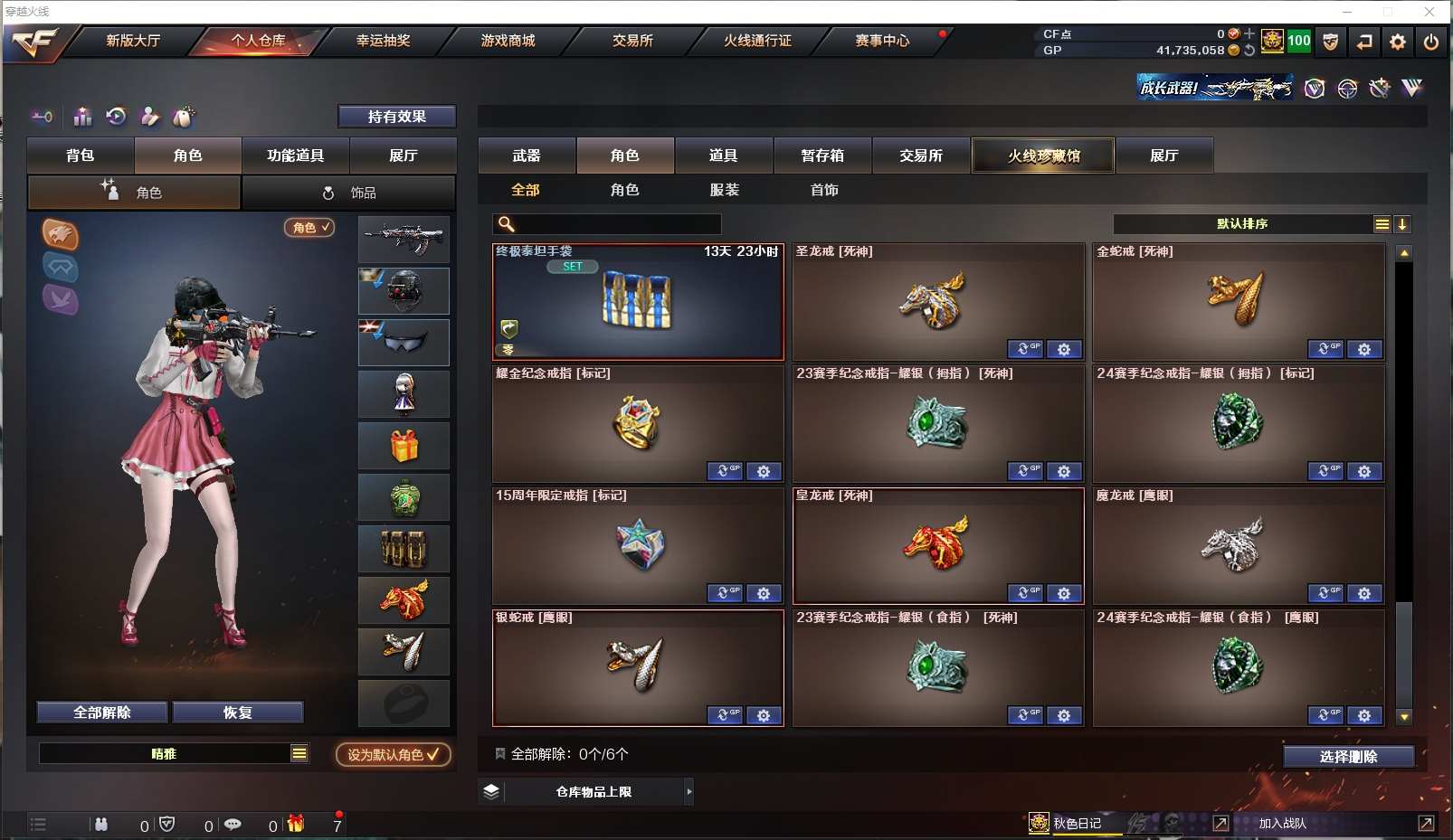
Task: Open the 游戏商城 top menu
Action: point(508,41)
